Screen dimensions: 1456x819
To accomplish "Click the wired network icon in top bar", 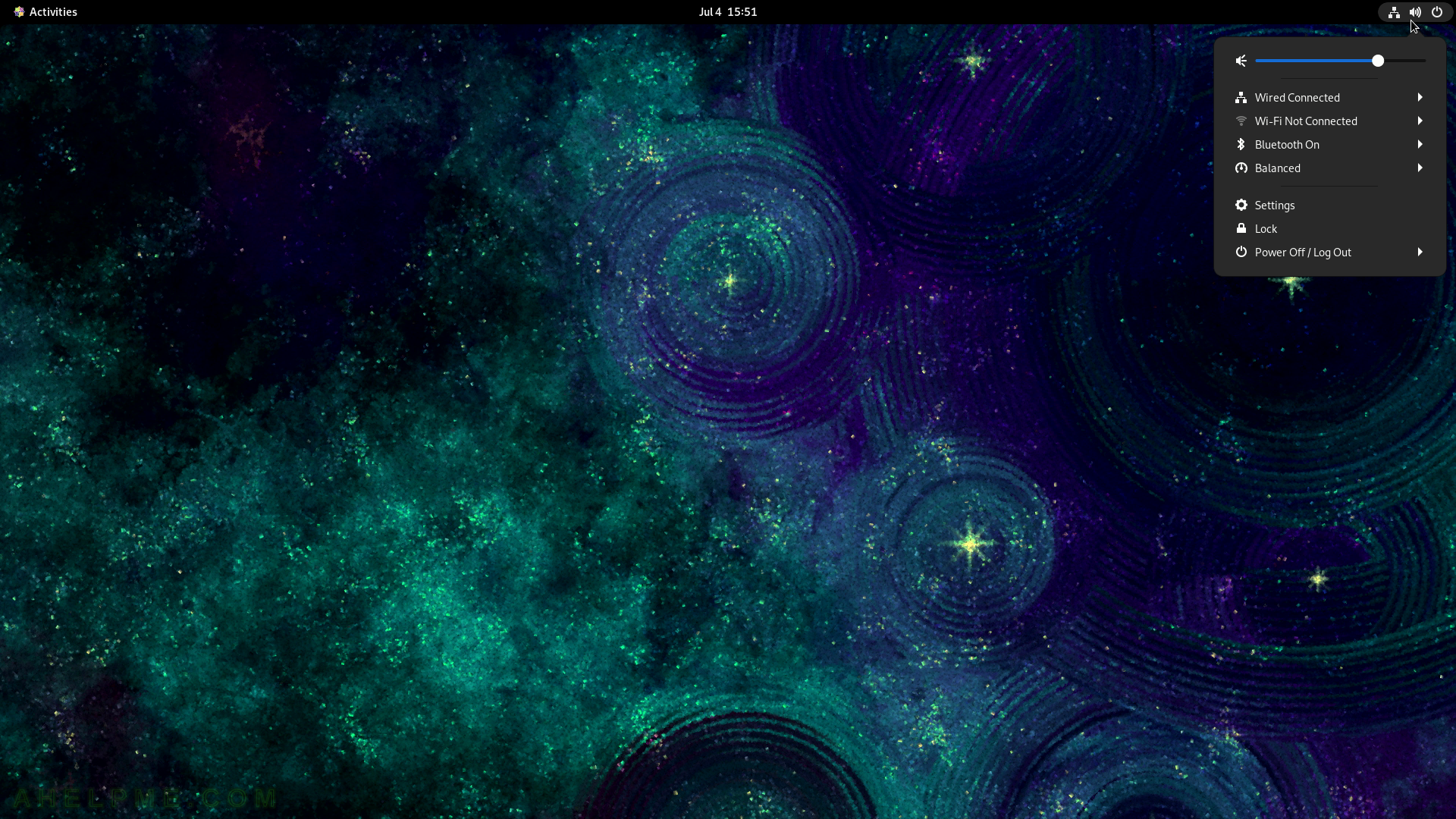I will click(1394, 12).
